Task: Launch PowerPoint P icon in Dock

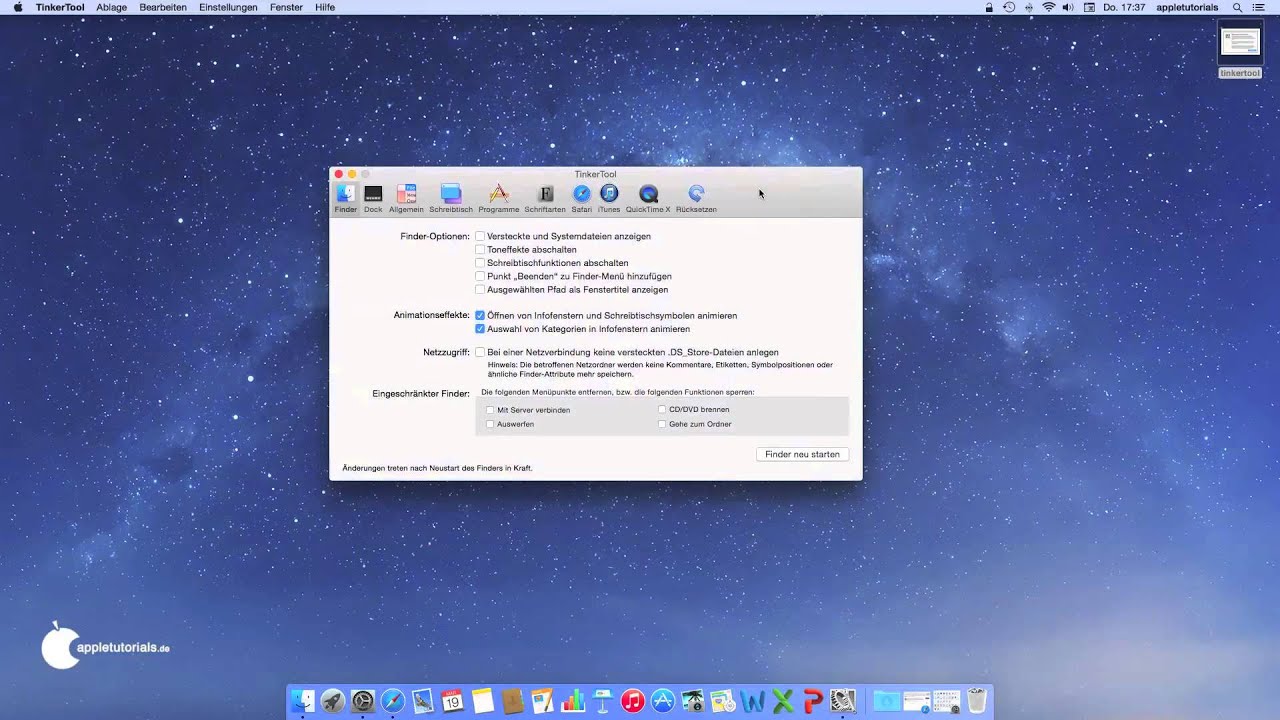Action: click(813, 701)
